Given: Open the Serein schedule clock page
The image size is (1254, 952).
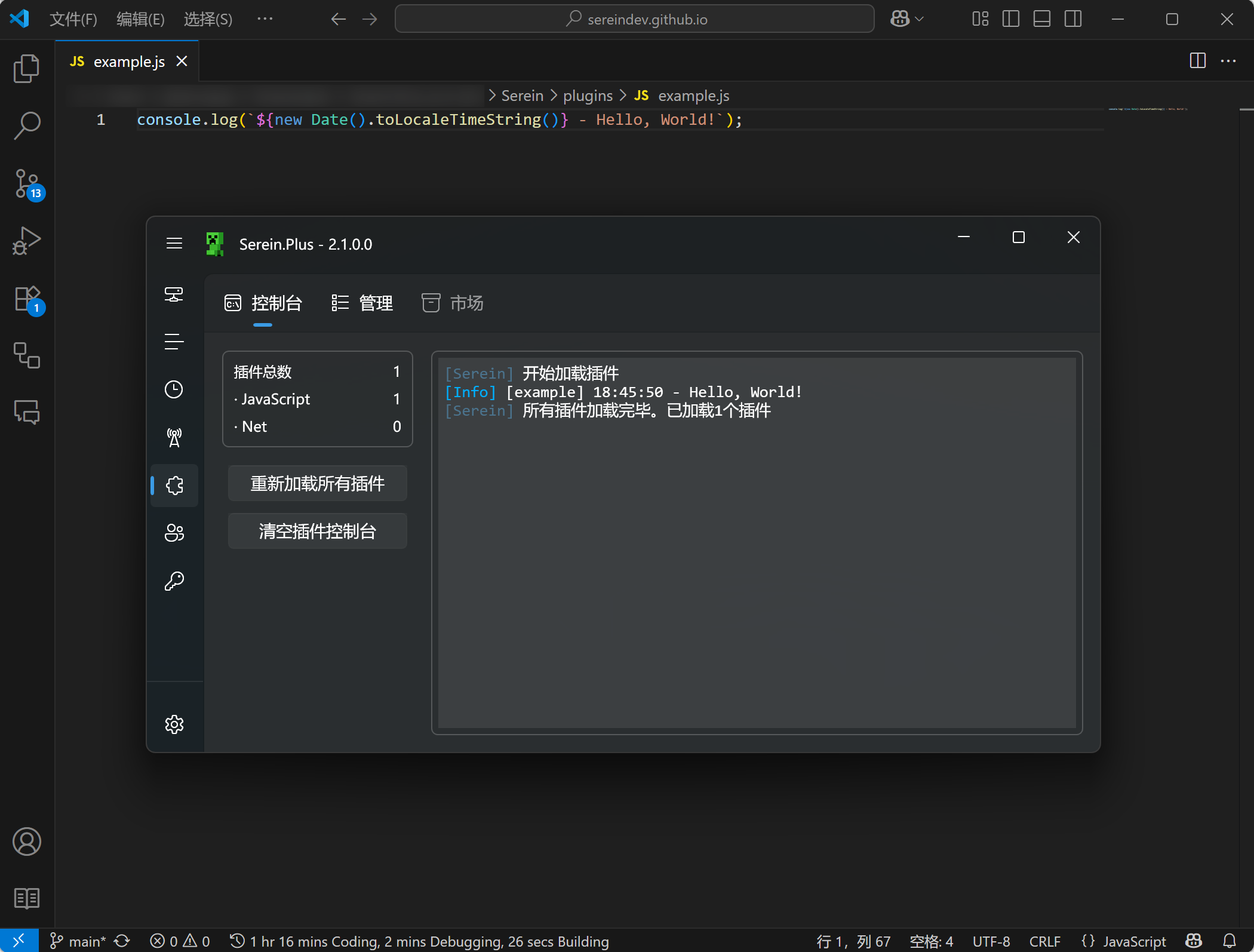Looking at the screenshot, I should click(x=174, y=389).
